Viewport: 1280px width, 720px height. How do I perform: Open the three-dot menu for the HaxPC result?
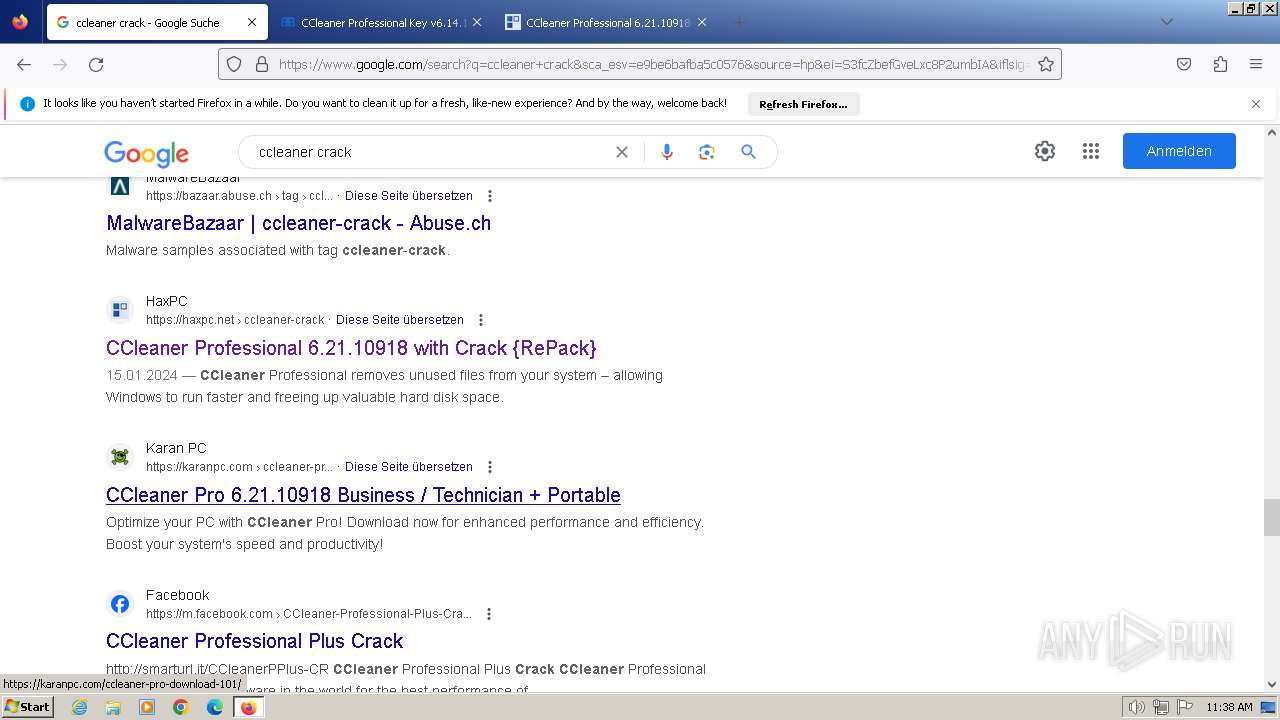481,320
